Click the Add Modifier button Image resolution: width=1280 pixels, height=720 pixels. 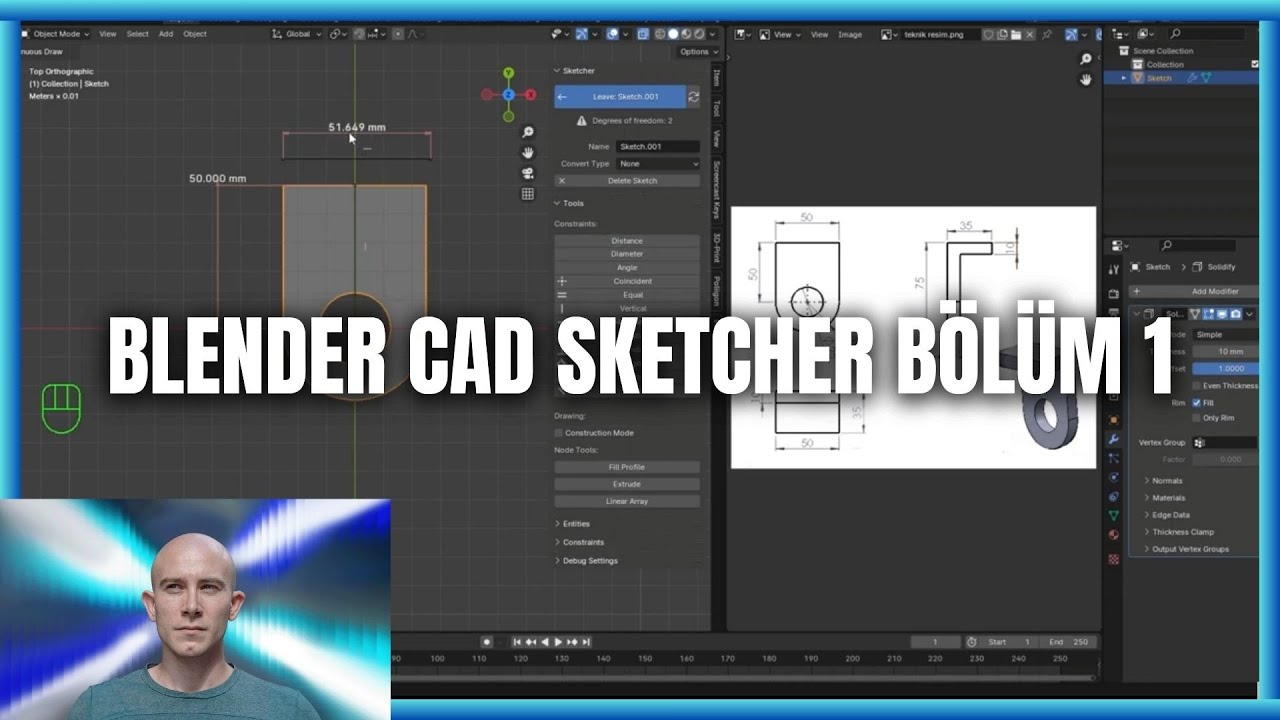1194,291
